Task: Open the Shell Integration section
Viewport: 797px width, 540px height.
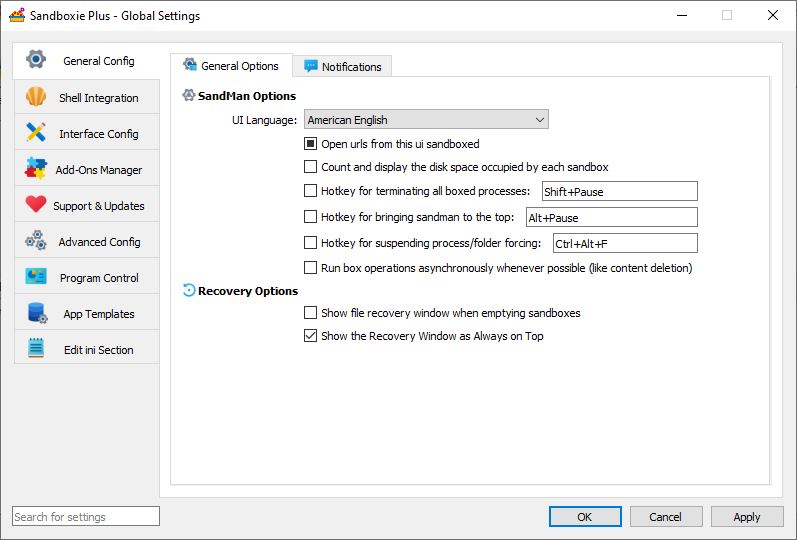Action: pos(87,97)
